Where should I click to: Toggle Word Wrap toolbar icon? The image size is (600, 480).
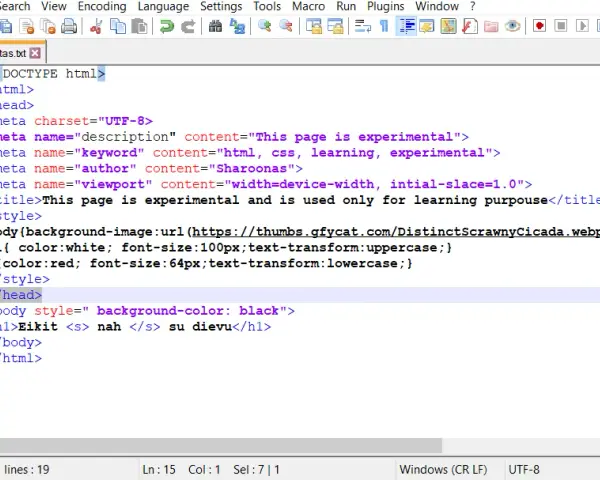(x=362, y=26)
